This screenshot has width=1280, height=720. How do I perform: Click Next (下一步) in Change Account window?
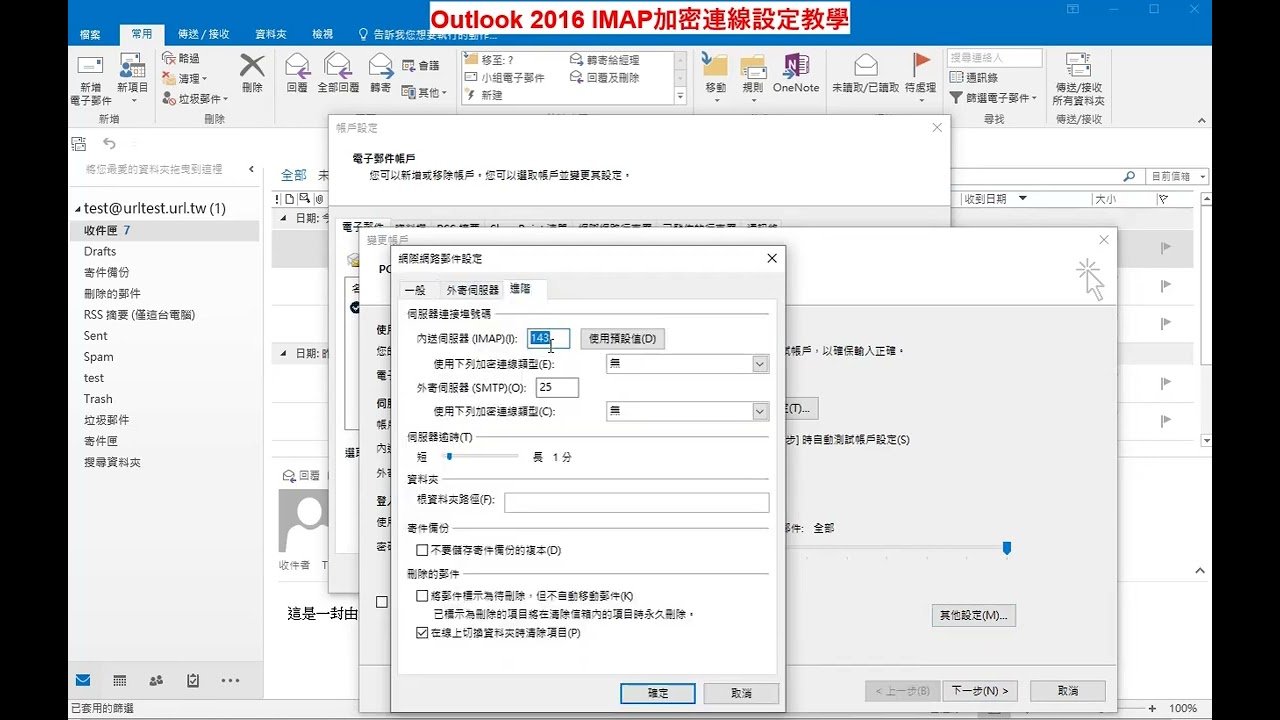pyautogui.click(x=979, y=691)
